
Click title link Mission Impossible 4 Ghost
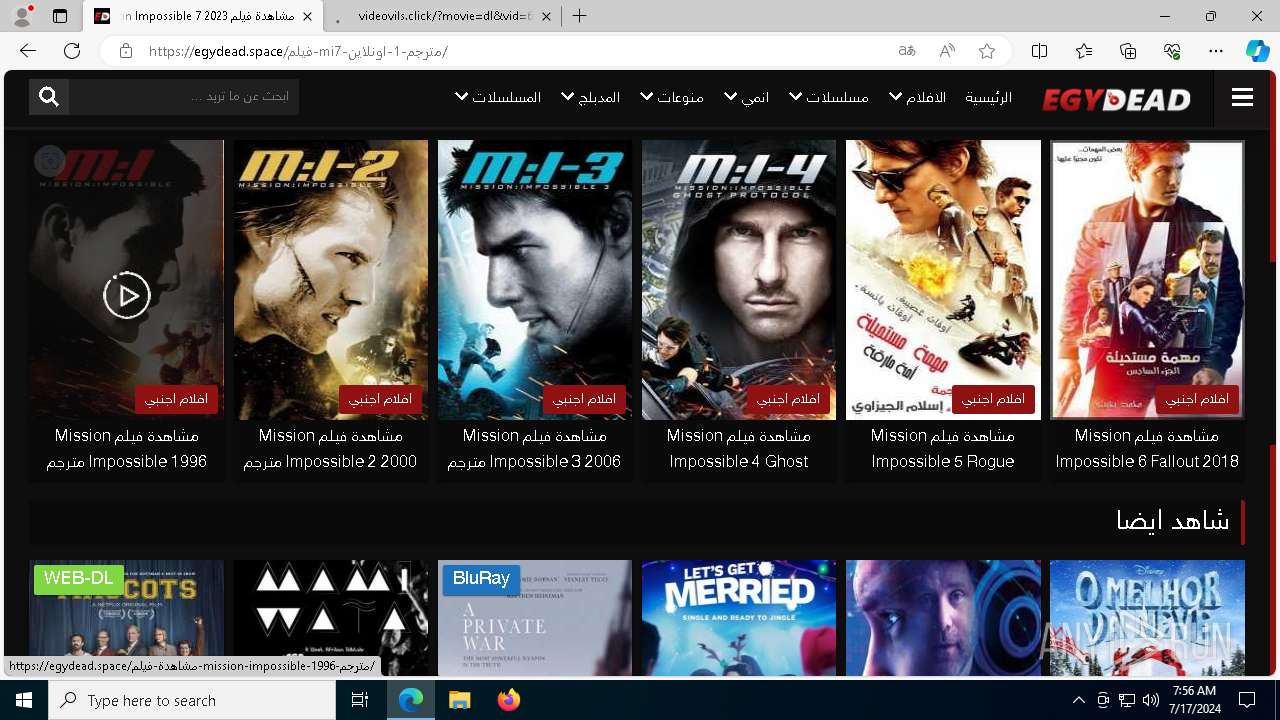pyautogui.click(x=739, y=449)
